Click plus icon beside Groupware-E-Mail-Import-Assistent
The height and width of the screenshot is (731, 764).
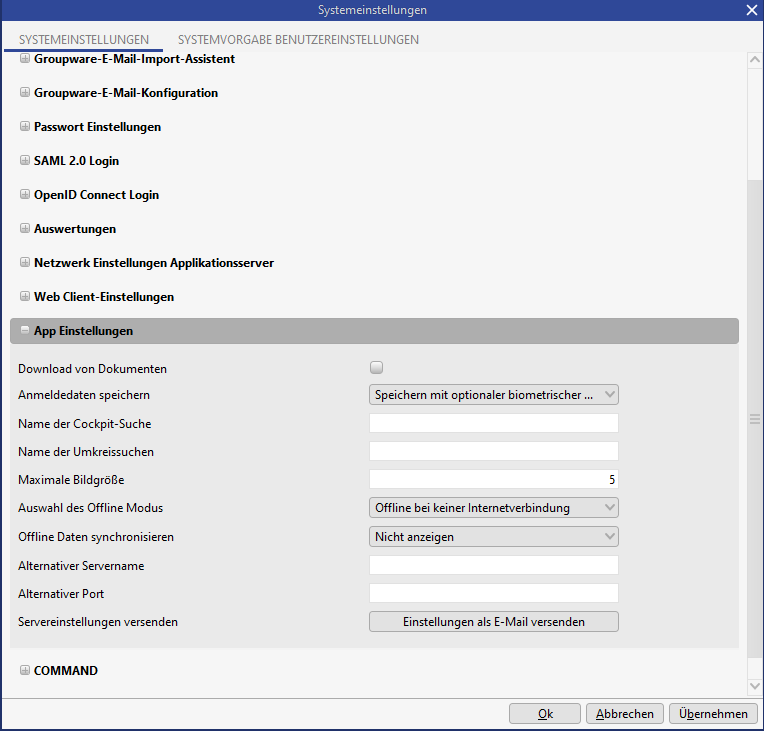point(25,59)
